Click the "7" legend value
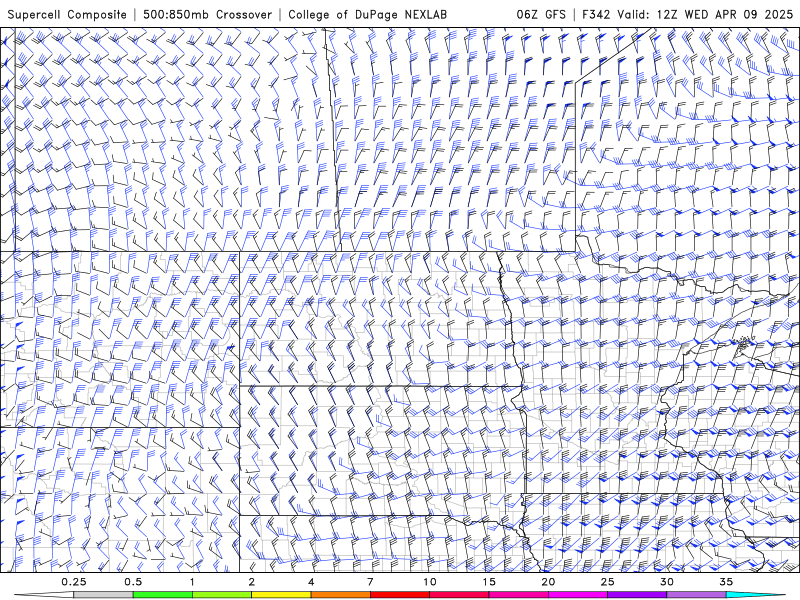The width and height of the screenshot is (800, 600). pos(370,582)
